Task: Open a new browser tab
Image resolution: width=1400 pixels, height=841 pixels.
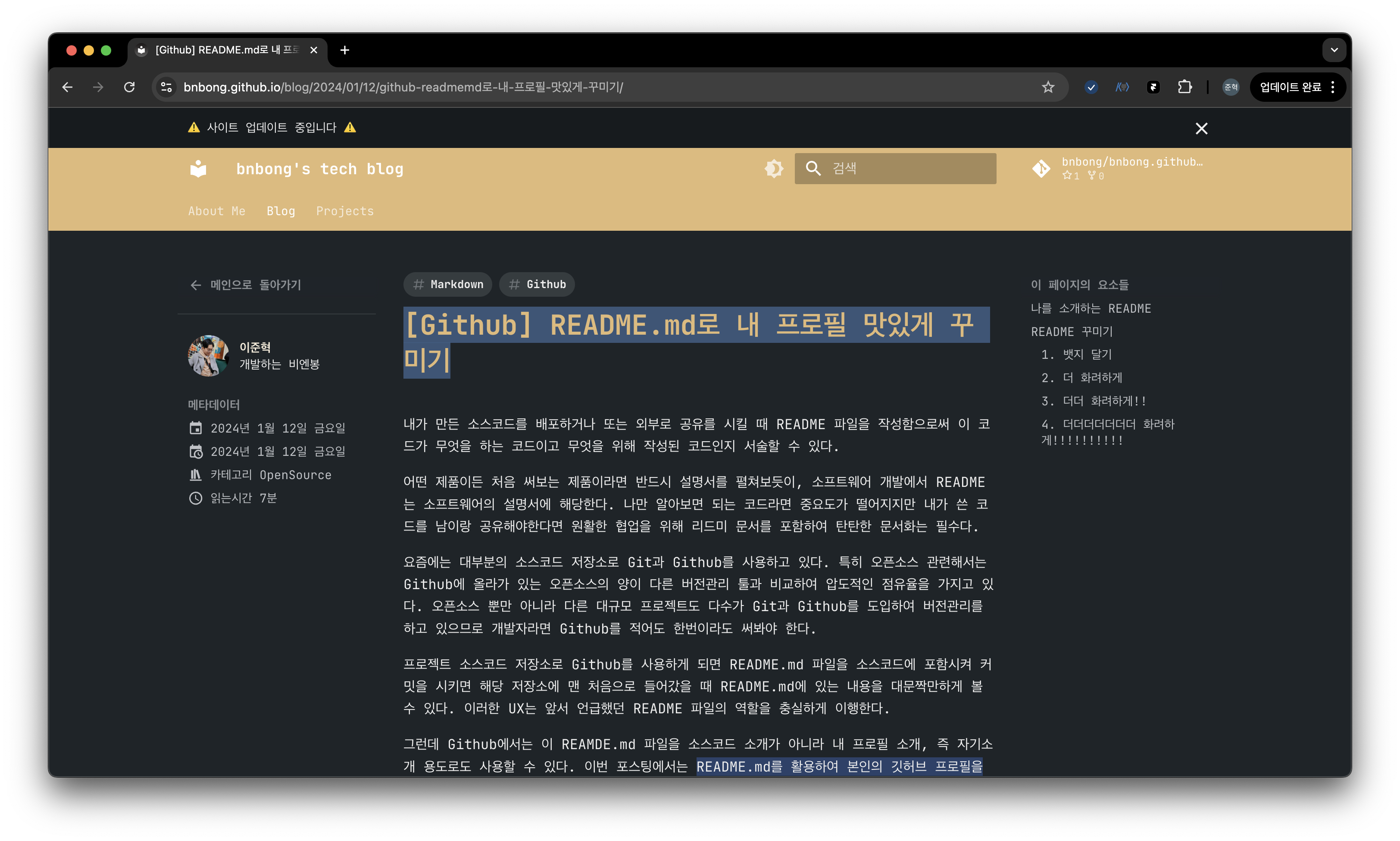Action: (344, 50)
